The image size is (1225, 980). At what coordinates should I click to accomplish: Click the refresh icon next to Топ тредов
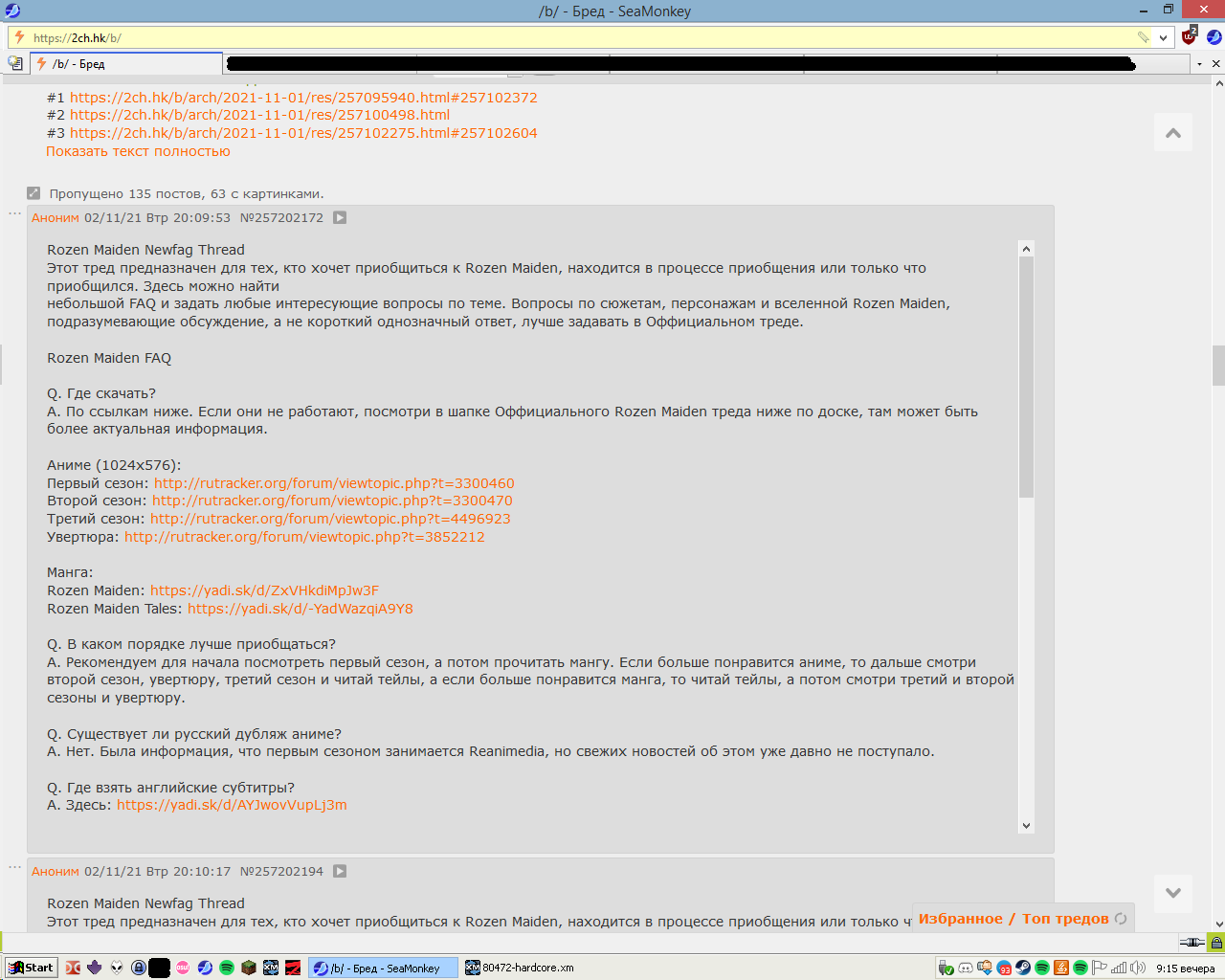point(1121,919)
